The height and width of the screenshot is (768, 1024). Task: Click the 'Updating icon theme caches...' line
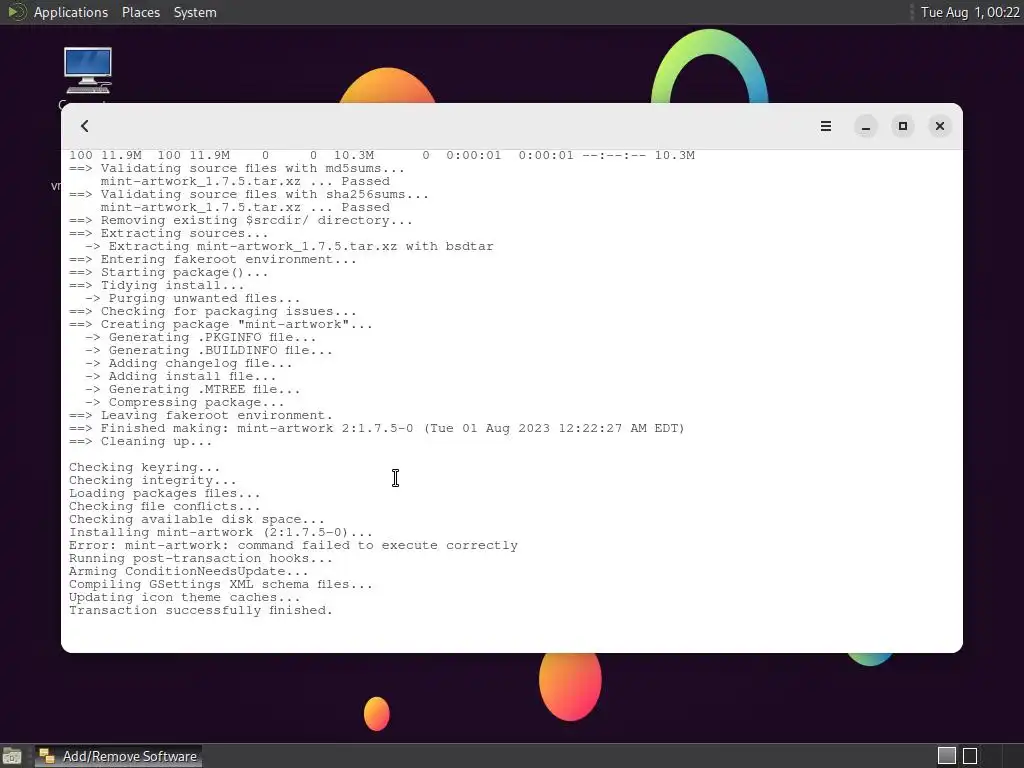coord(184,597)
